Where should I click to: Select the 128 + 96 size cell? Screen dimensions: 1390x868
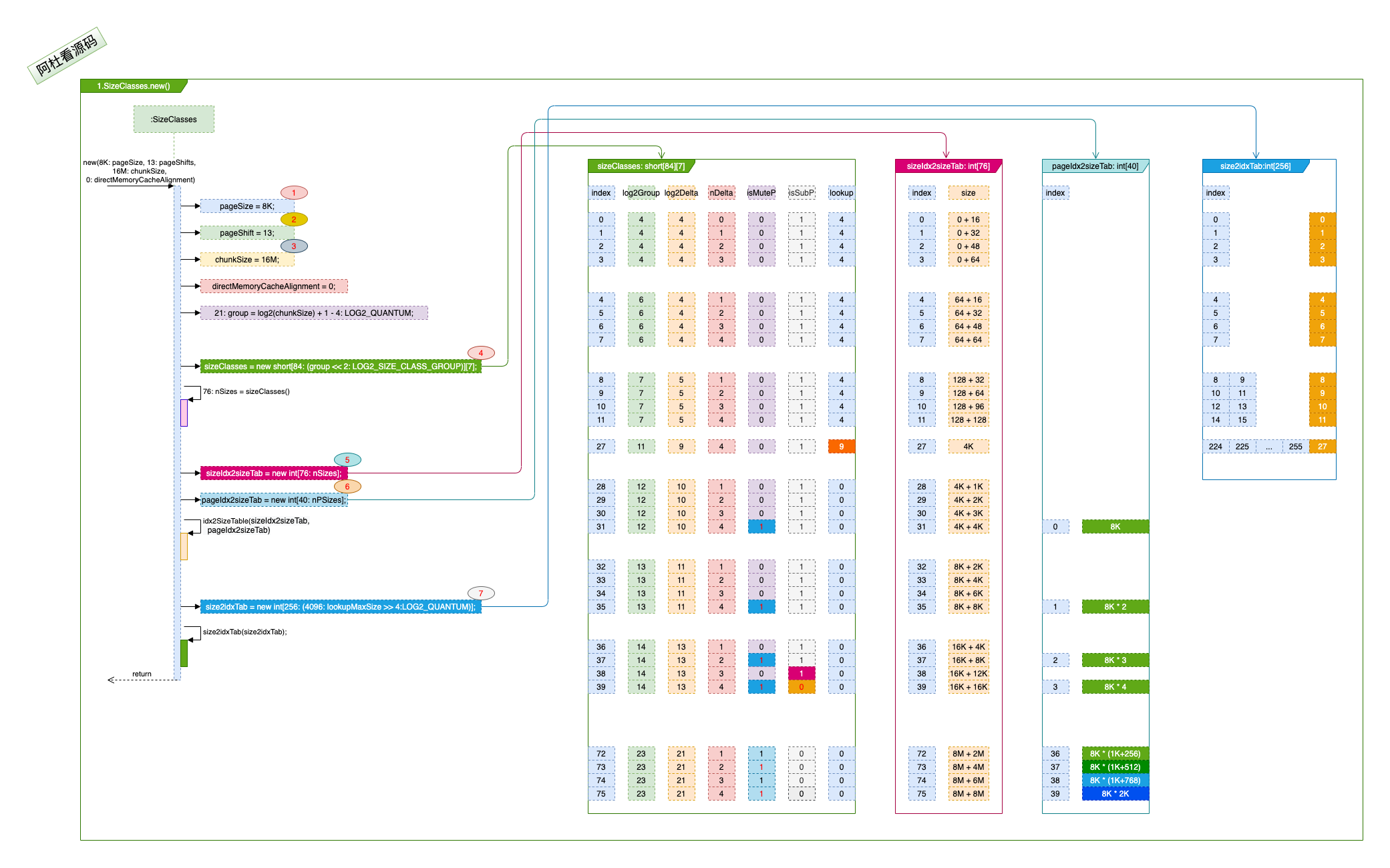(x=969, y=407)
